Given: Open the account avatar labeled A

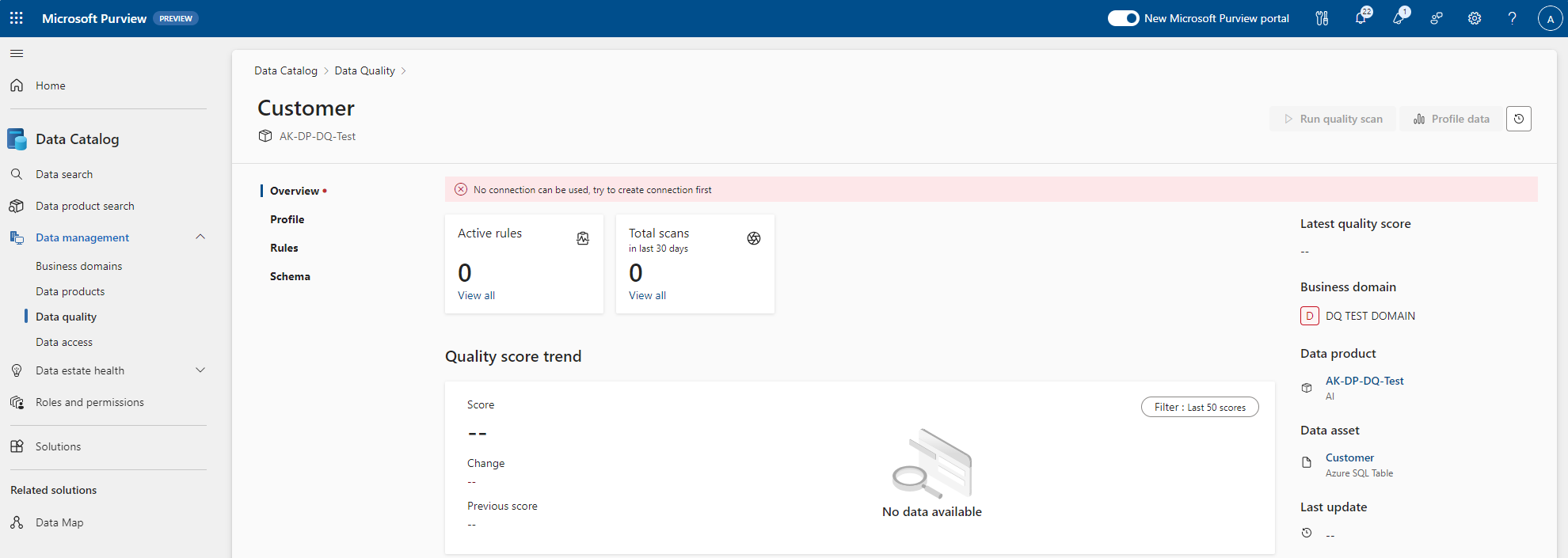Looking at the screenshot, I should 1550,18.
